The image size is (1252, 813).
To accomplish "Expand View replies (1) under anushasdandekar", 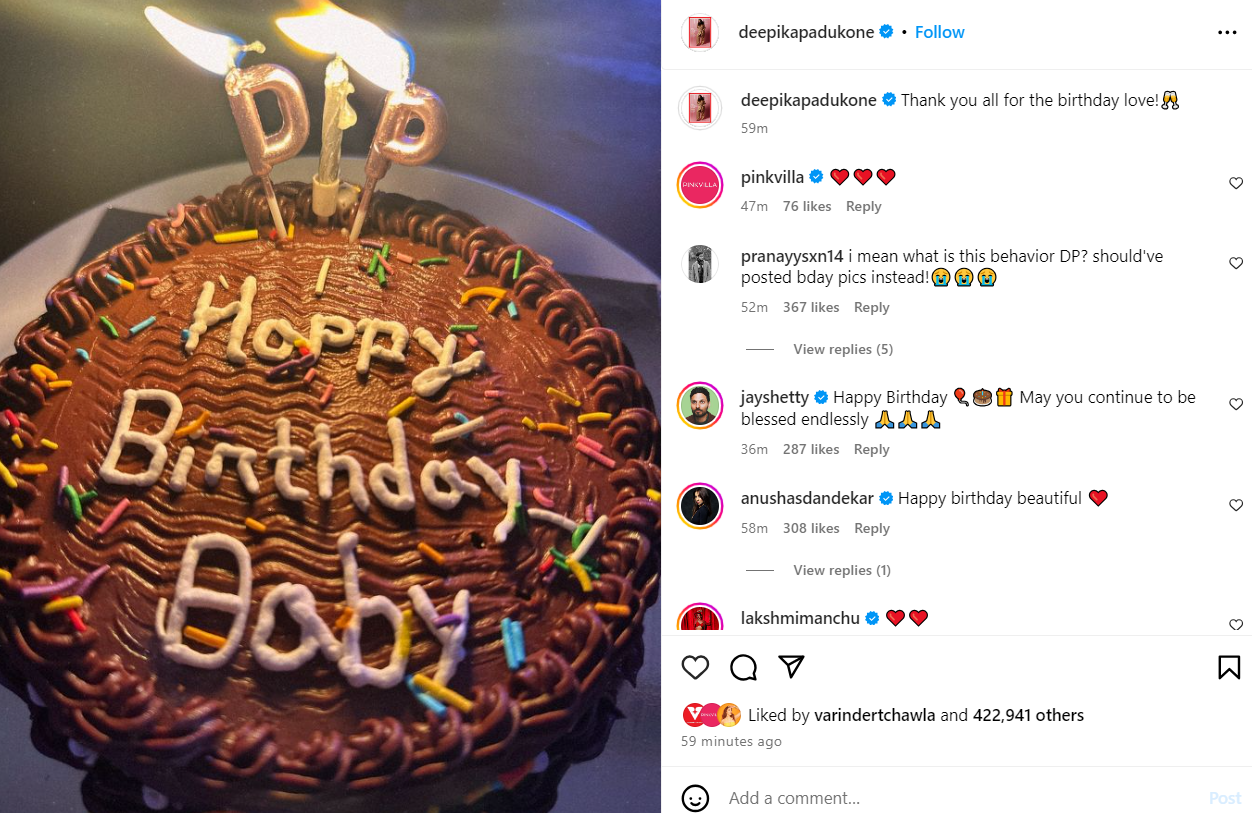I will coord(842,570).
